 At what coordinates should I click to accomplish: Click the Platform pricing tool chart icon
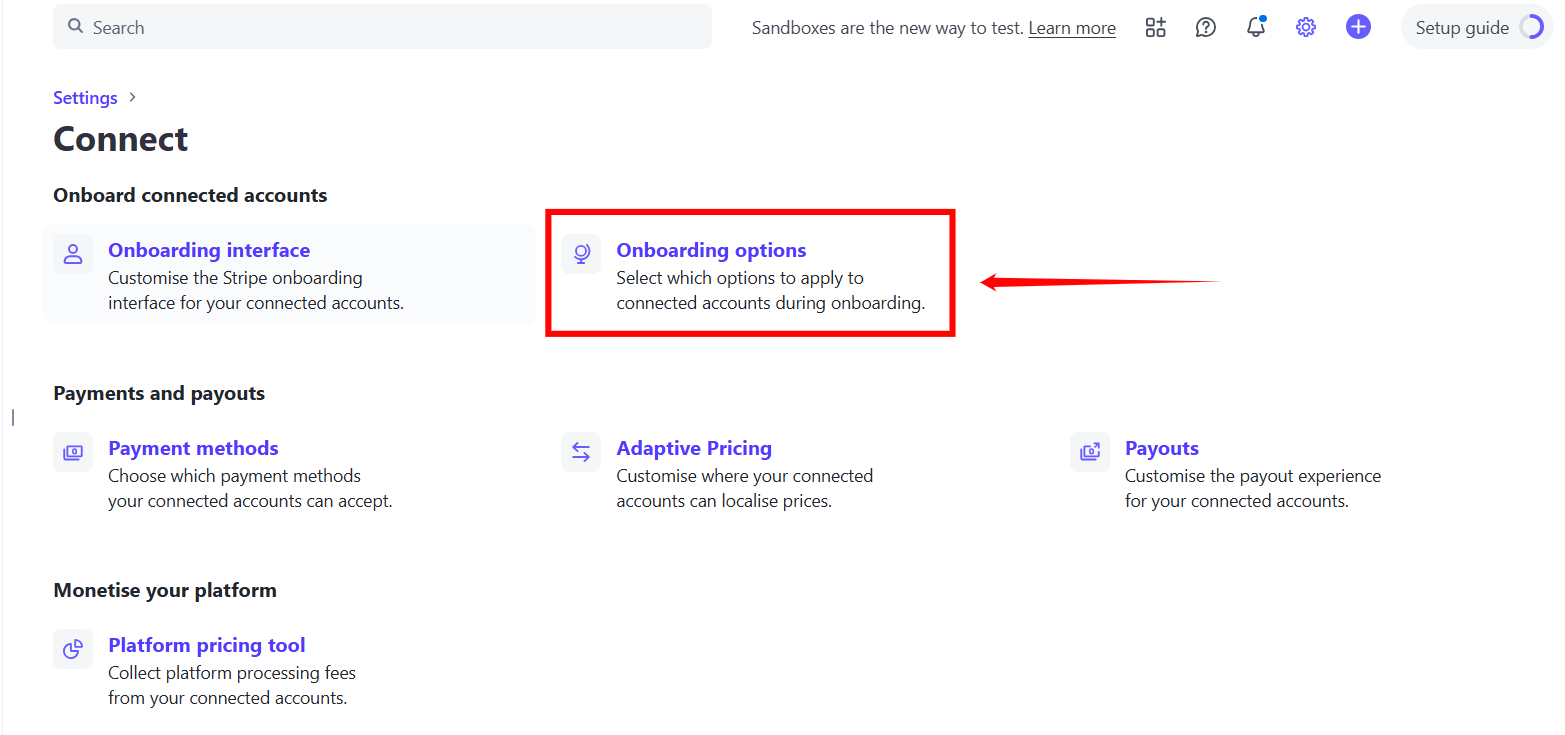[x=73, y=650]
